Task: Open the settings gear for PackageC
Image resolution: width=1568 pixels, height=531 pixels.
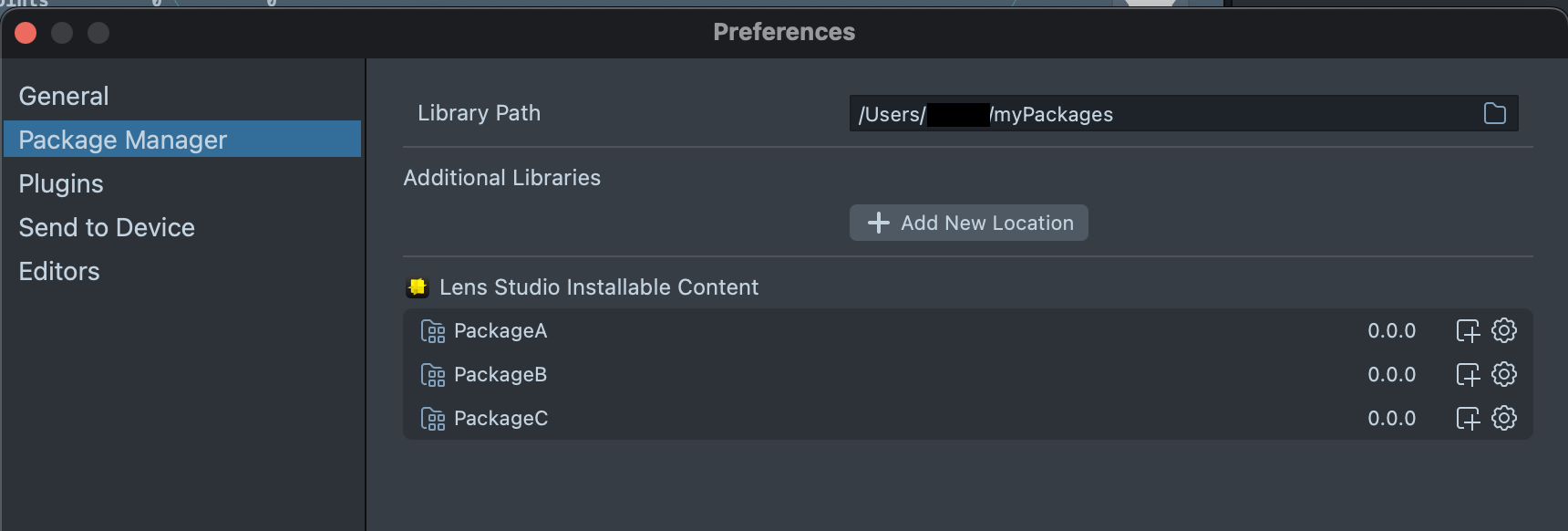Action: [x=1504, y=418]
